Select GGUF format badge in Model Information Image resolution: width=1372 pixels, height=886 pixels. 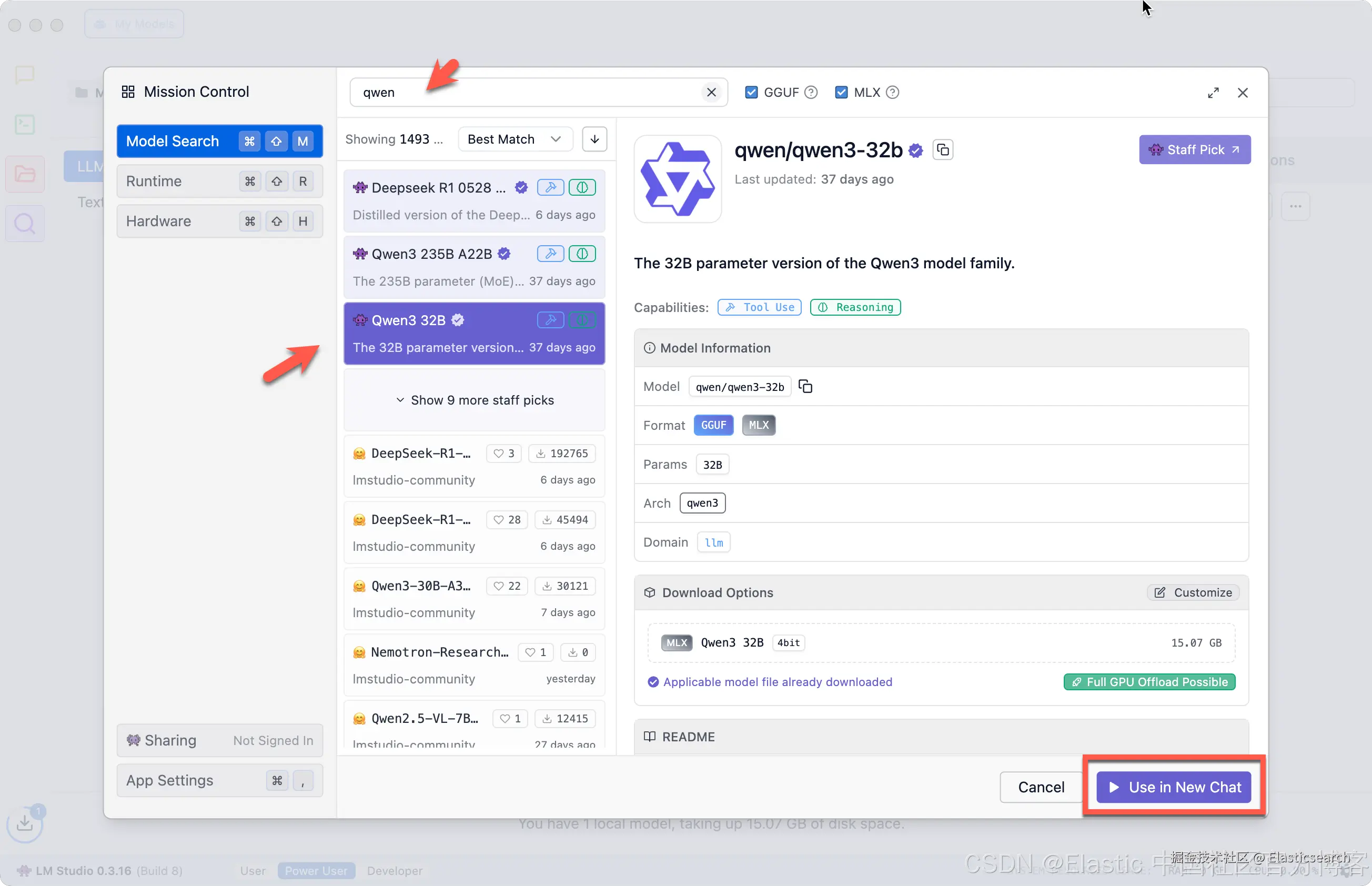713,425
